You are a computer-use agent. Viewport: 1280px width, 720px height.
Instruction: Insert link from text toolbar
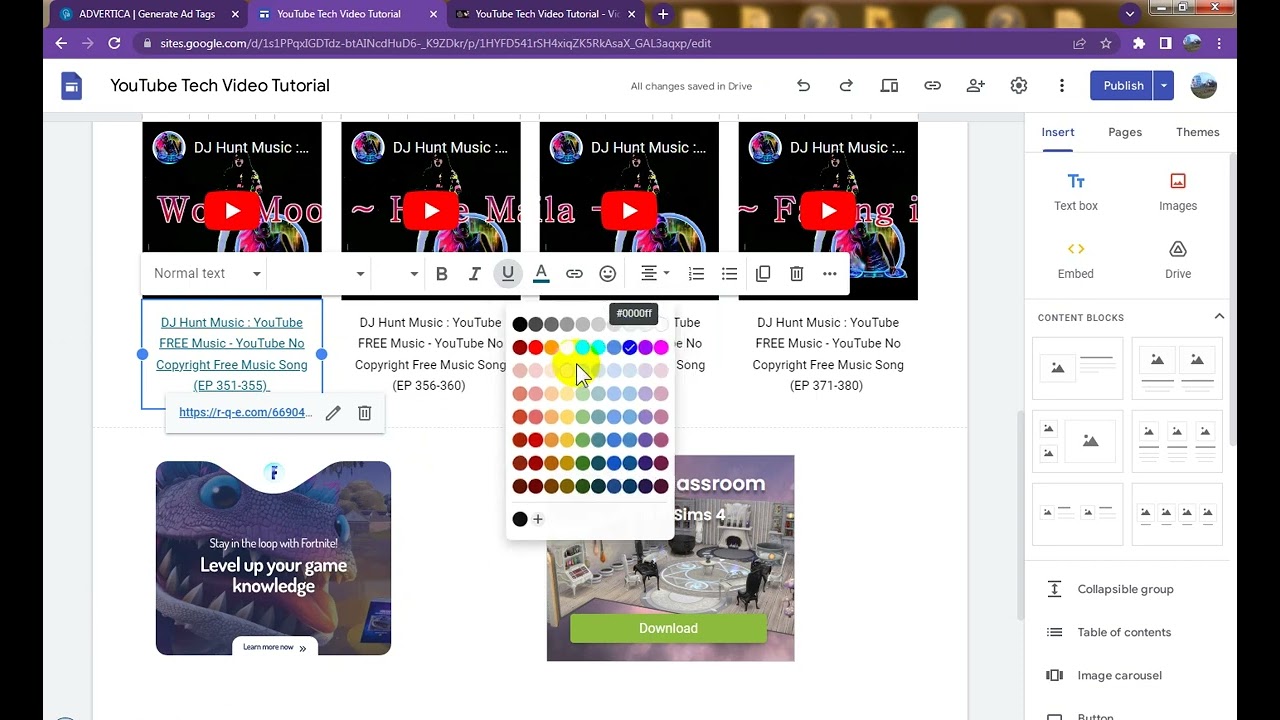pyautogui.click(x=574, y=274)
